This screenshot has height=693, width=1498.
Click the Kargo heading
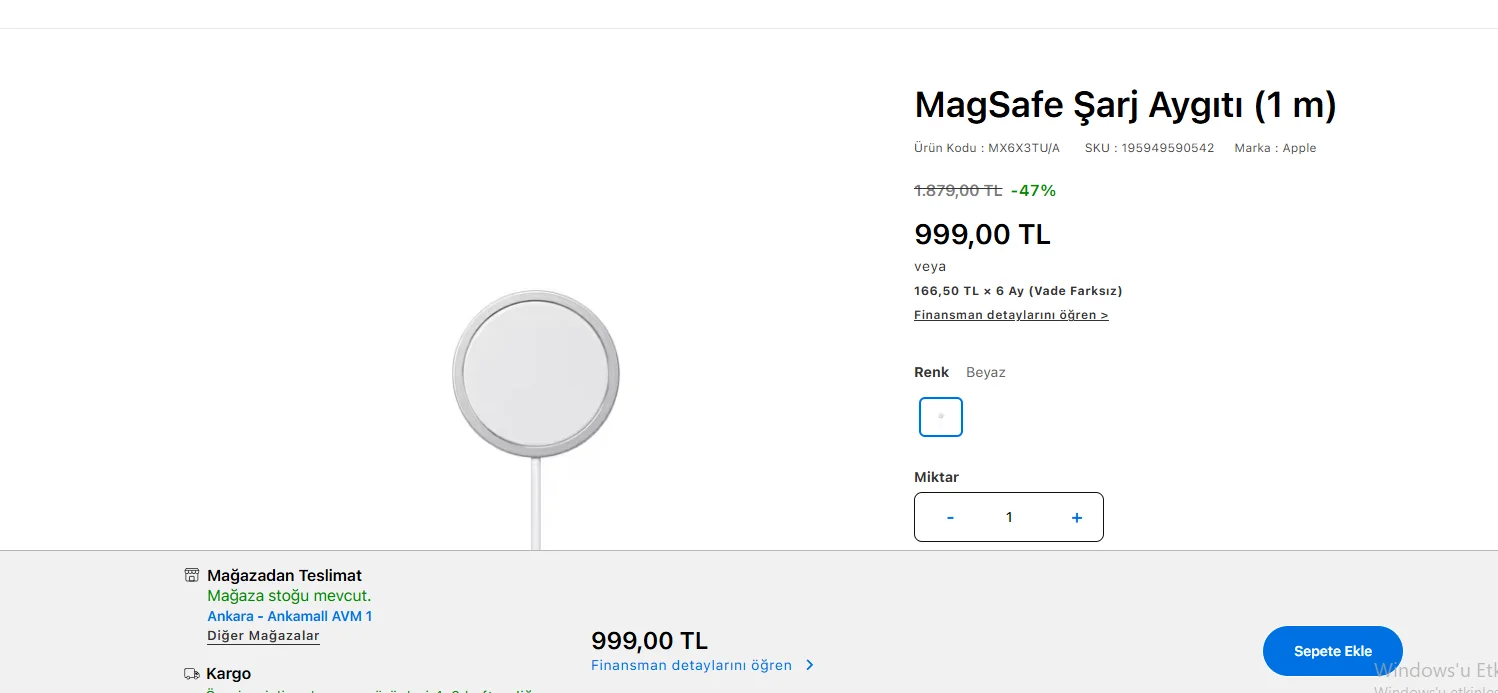tap(228, 674)
